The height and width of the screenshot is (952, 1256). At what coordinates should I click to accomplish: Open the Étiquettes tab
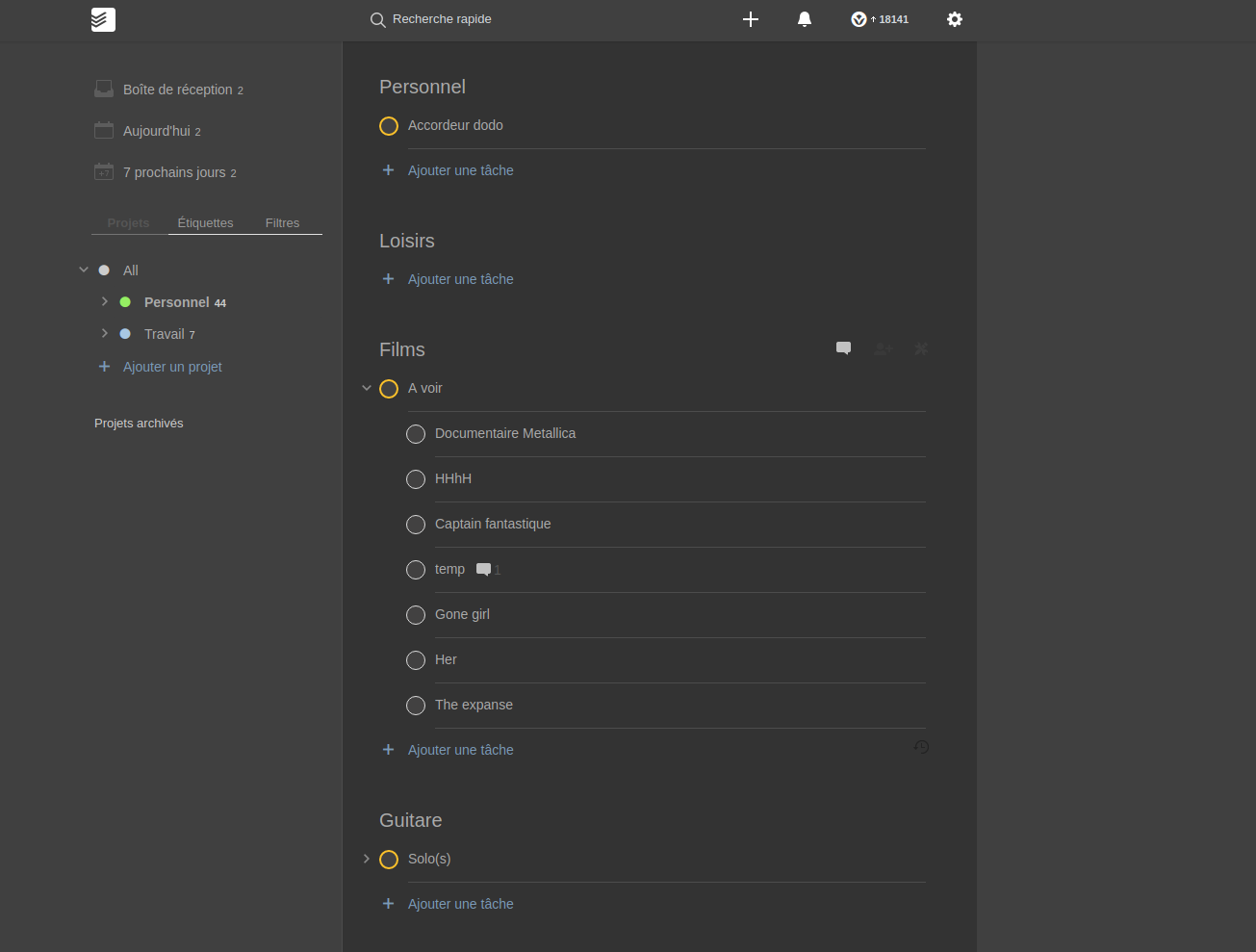tap(205, 222)
